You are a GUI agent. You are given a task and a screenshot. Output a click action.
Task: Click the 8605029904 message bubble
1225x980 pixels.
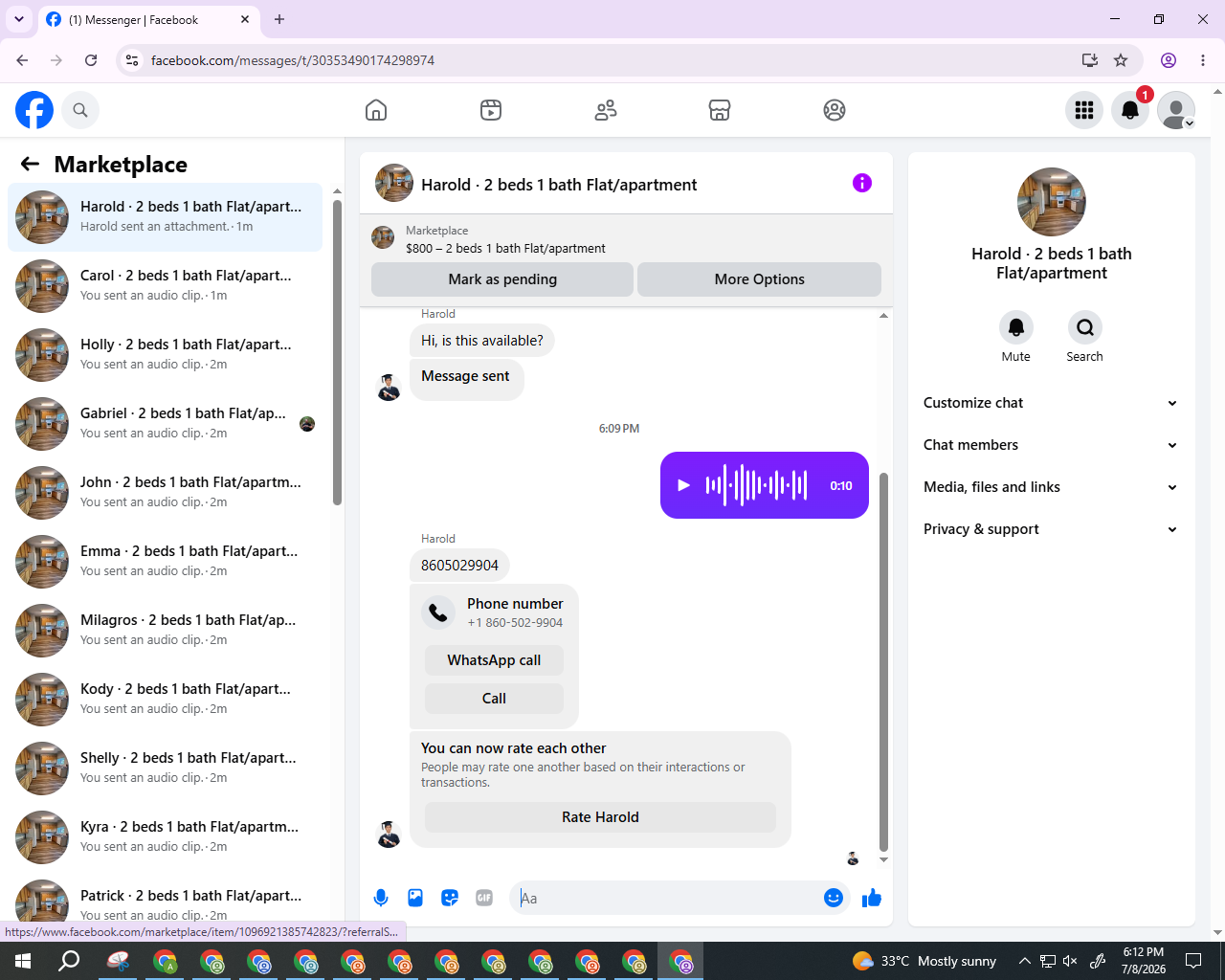(459, 566)
